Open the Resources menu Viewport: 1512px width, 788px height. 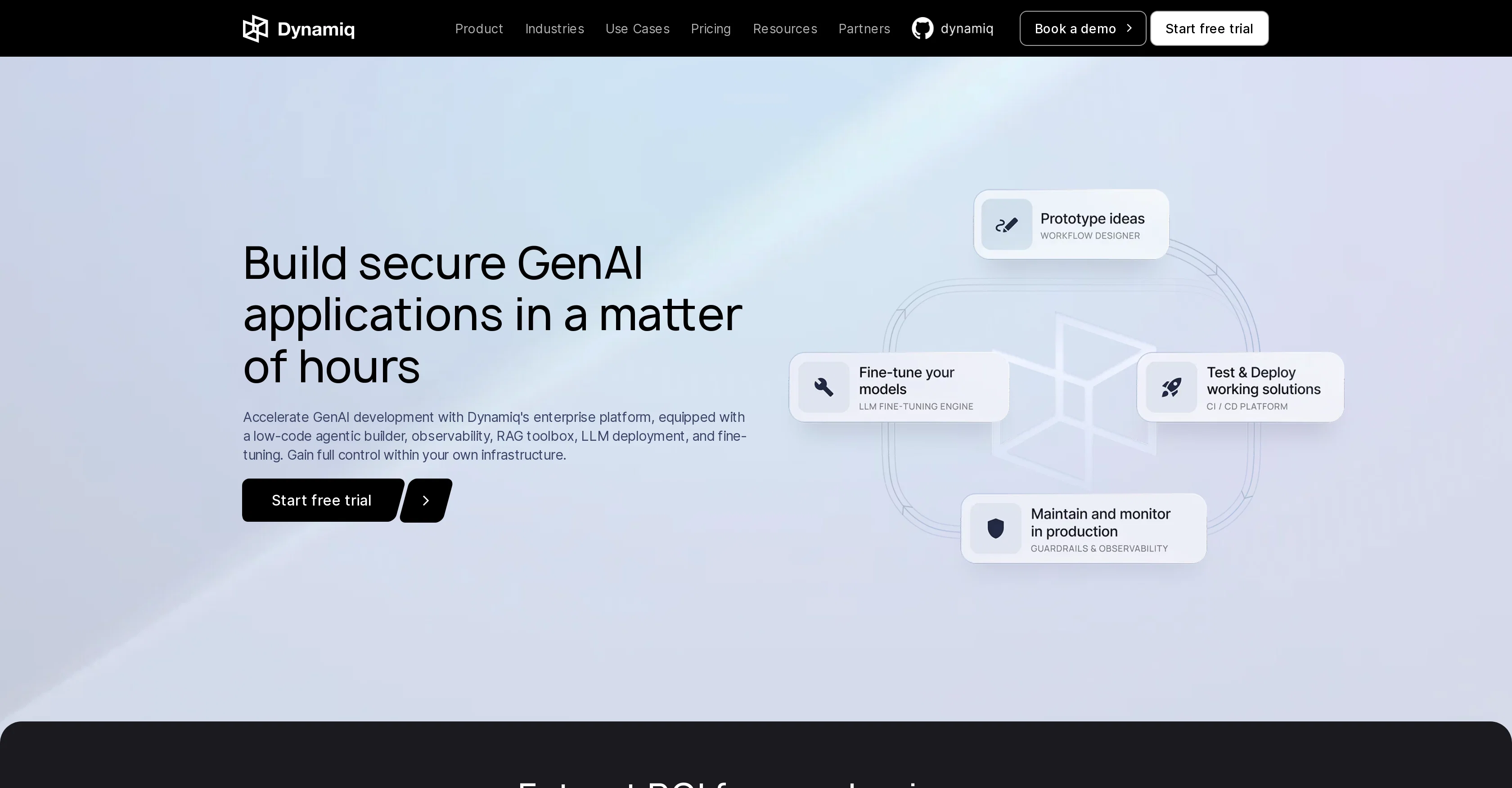click(x=785, y=29)
